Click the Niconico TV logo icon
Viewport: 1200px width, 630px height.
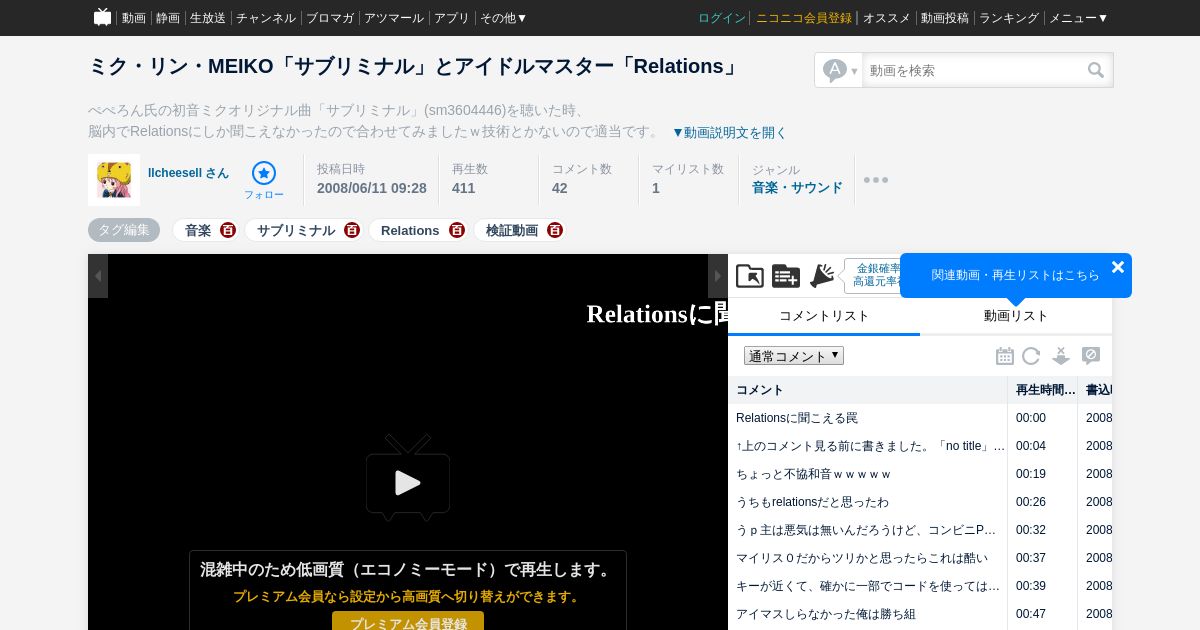(x=102, y=17)
